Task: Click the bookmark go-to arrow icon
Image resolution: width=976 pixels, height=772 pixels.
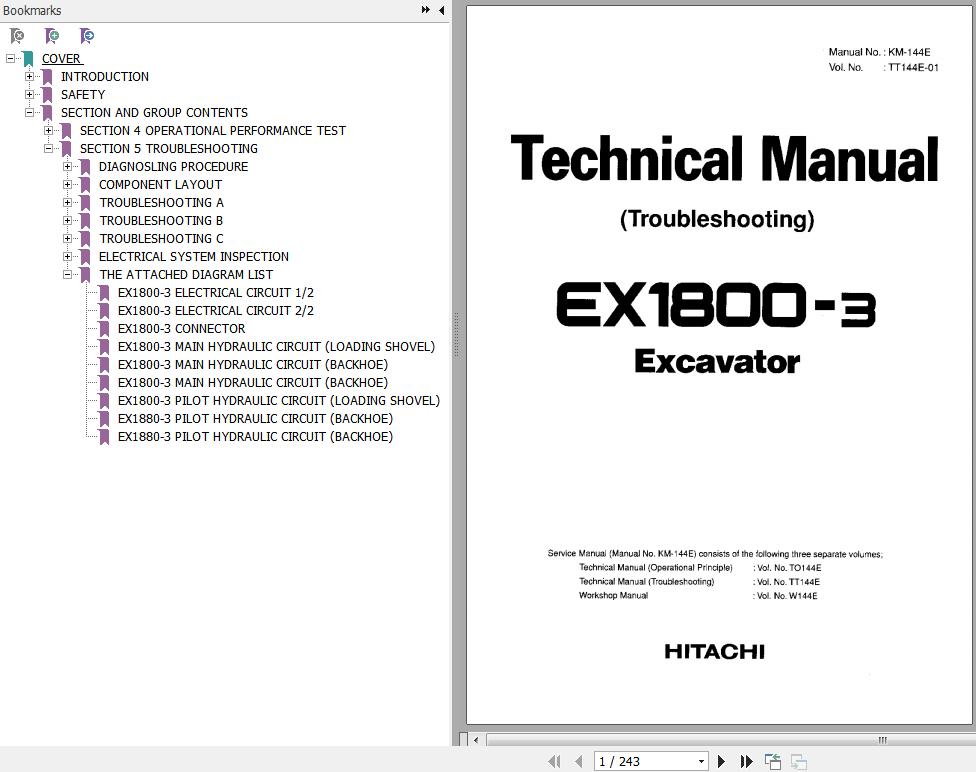Action: point(87,35)
